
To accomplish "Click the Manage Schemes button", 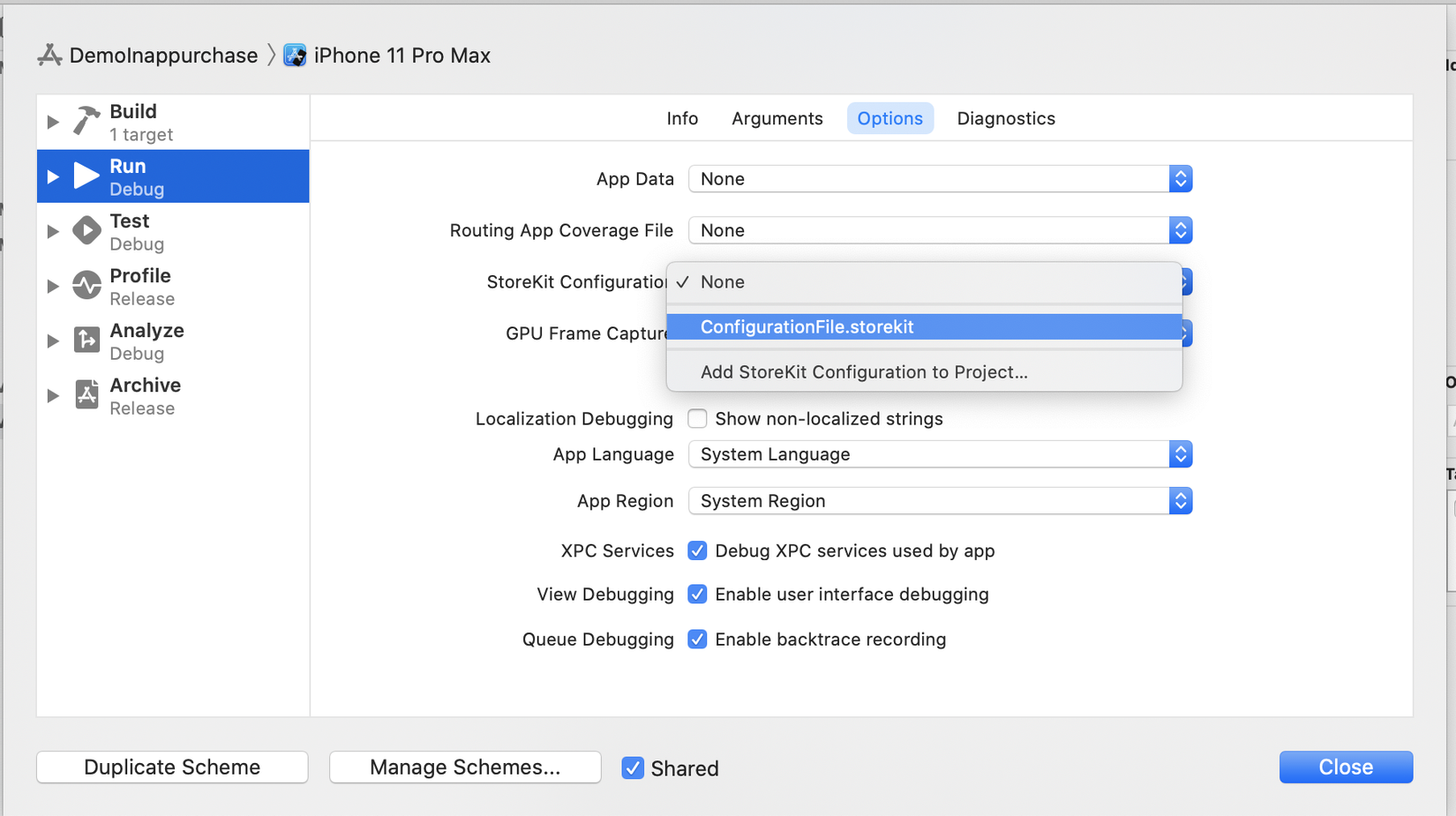I will pos(465,767).
